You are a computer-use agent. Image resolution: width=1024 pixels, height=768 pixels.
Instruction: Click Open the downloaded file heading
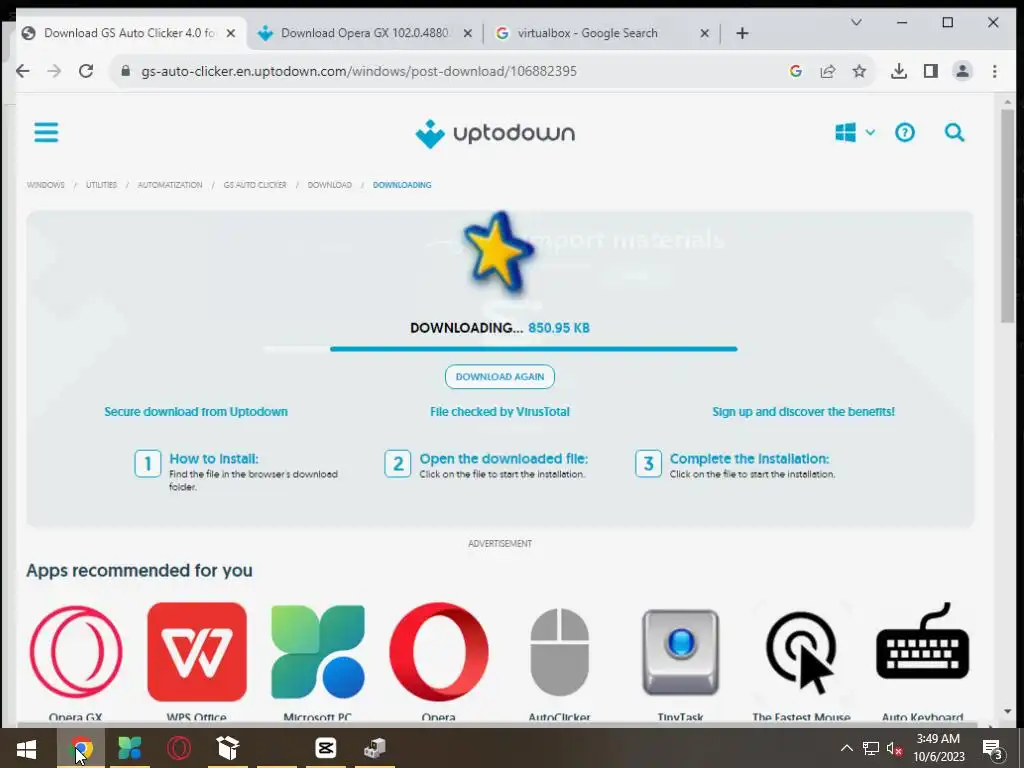tap(504, 458)
